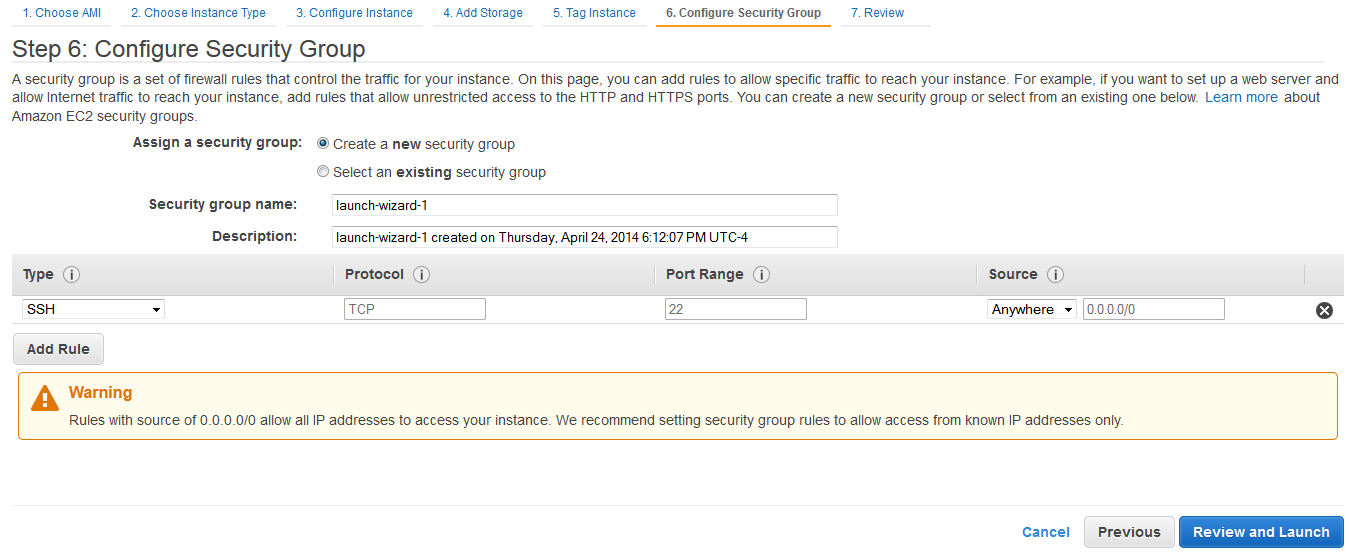Click the orange Warning triangle icon
The height and width of the screenshot is (556, 1349).
click(x=45, y=399)
